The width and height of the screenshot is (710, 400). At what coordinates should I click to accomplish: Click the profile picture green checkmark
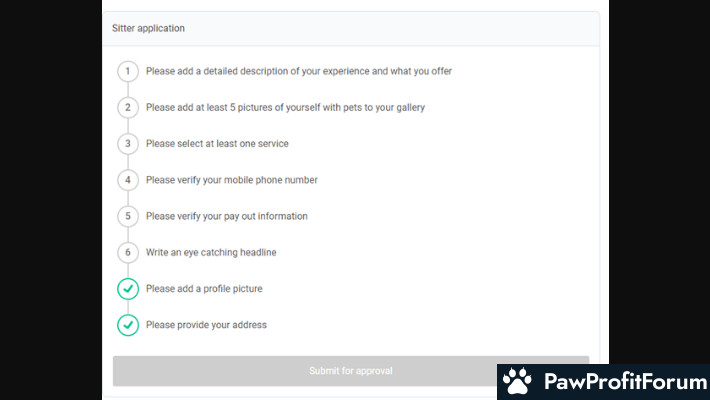click(x=128, y=289)
